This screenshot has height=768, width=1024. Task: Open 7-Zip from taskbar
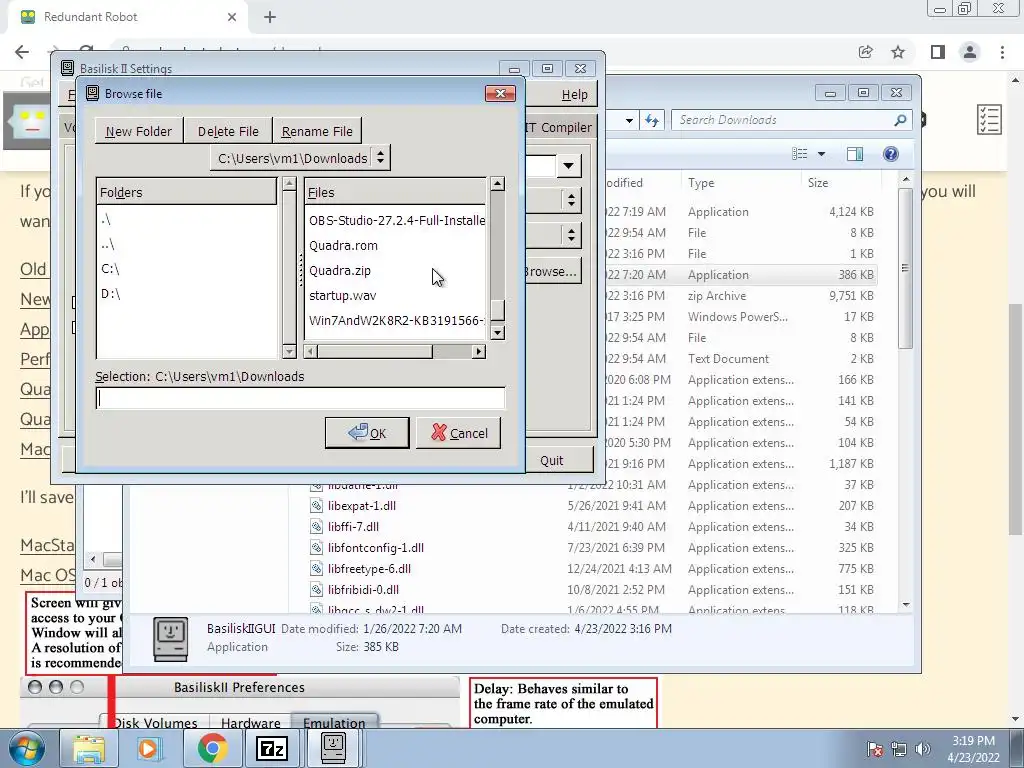coord(272,748)
